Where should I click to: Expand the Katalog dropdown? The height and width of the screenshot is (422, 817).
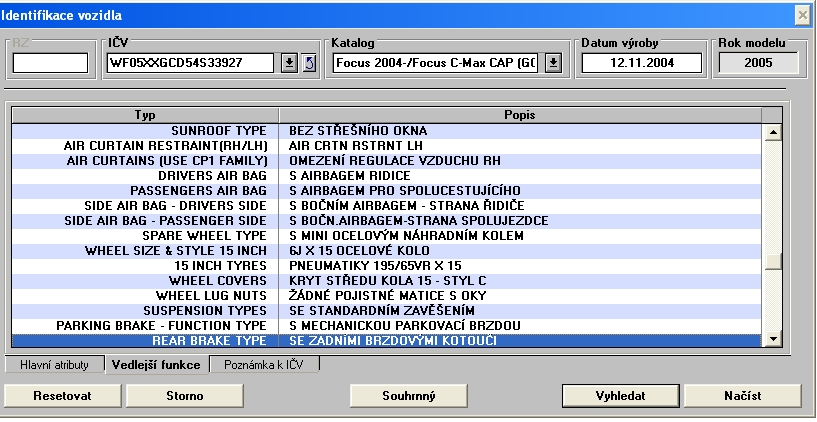[x=554, y=64]
